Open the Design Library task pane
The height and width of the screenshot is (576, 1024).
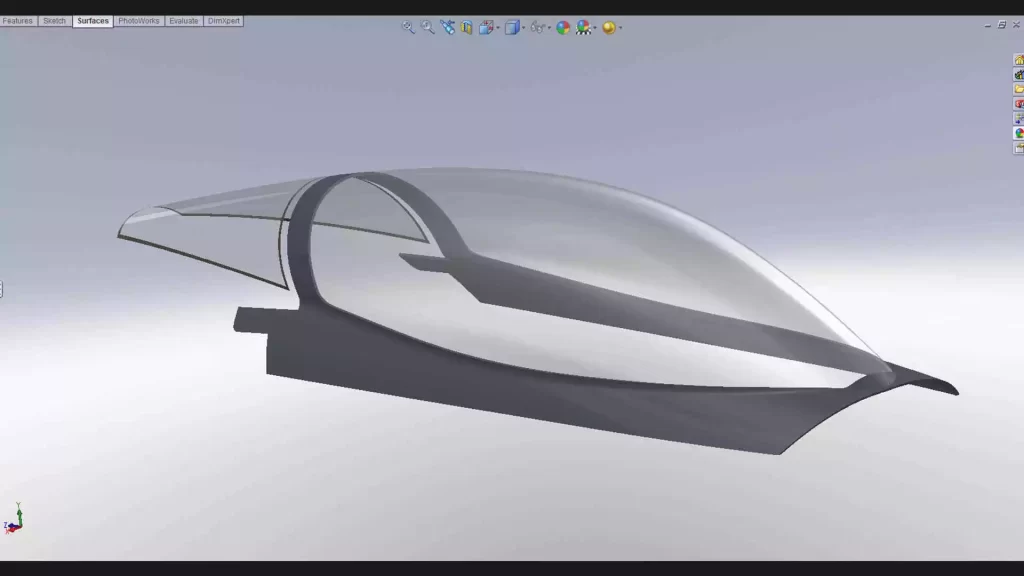(1019, 74)
